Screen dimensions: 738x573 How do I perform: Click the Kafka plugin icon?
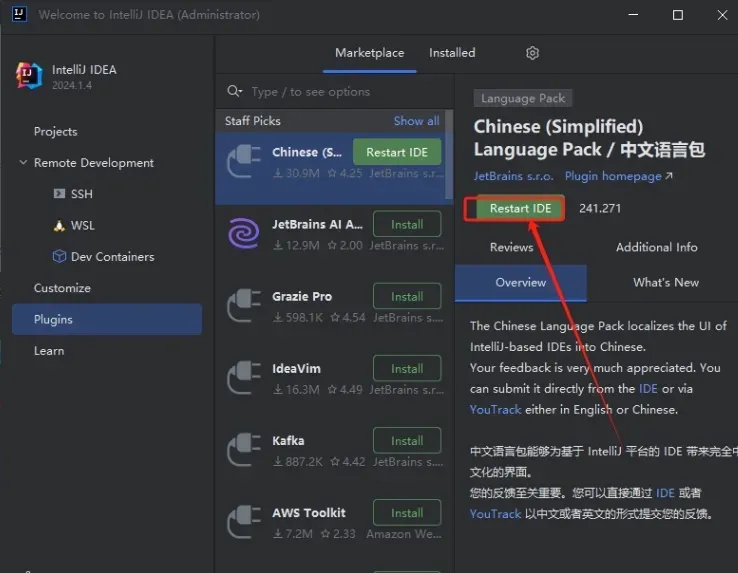[x=243, y=450]
